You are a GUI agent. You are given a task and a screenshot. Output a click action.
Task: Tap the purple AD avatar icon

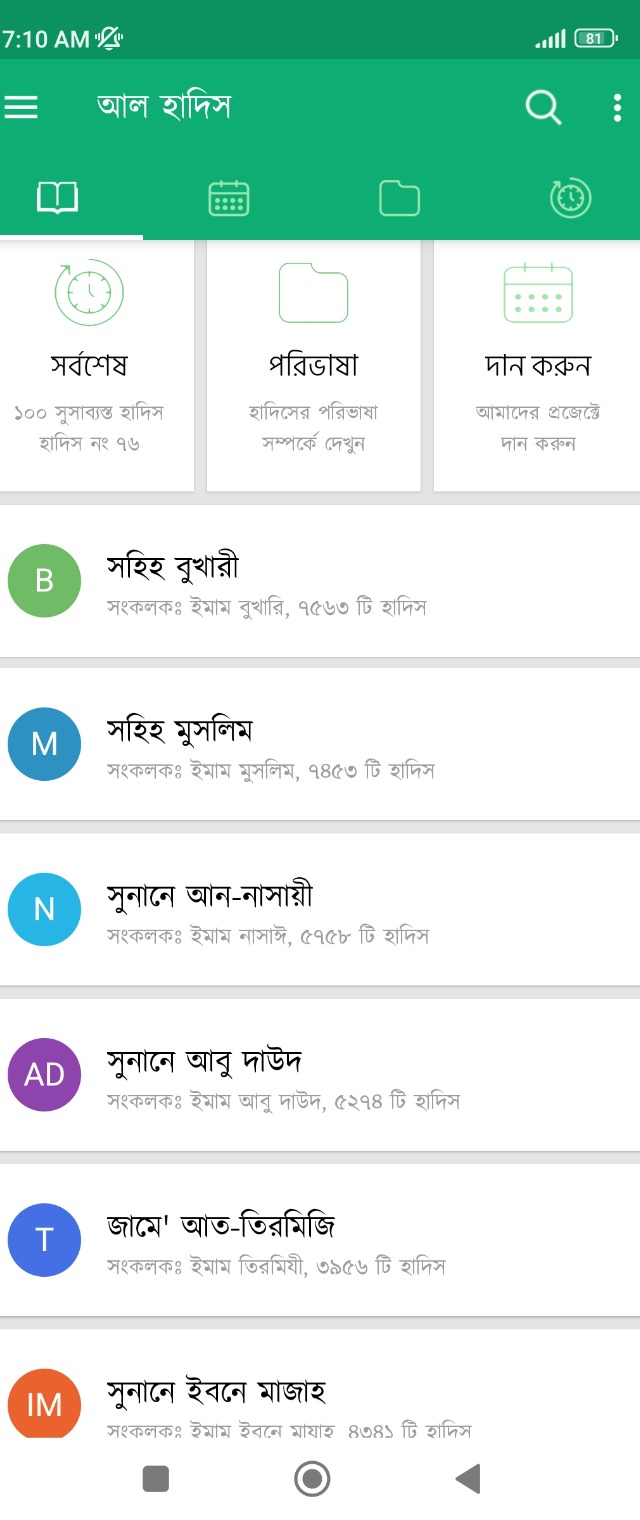pyautogui.click(x=44, y=1075)
